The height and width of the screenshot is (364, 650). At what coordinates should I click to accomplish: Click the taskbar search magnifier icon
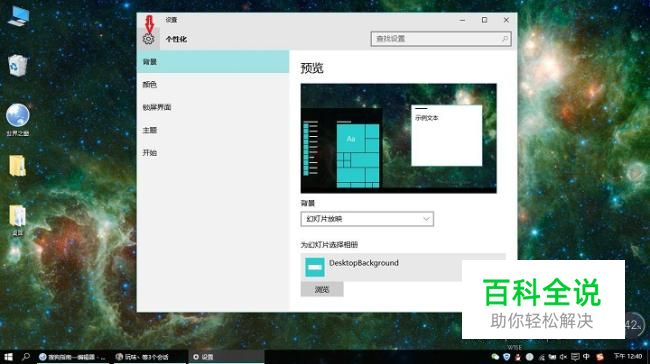point(26,357)
